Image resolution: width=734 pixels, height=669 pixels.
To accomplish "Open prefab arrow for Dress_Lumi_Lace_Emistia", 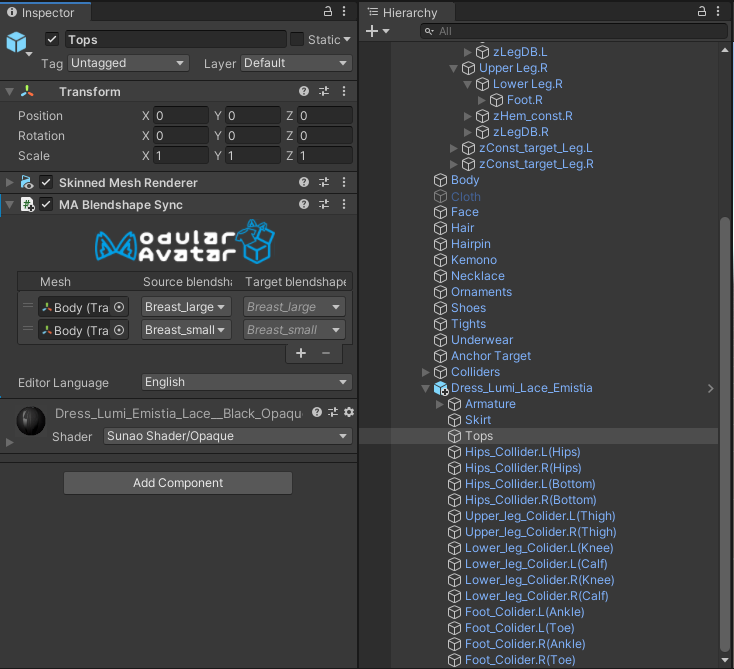I will (711, 388).
